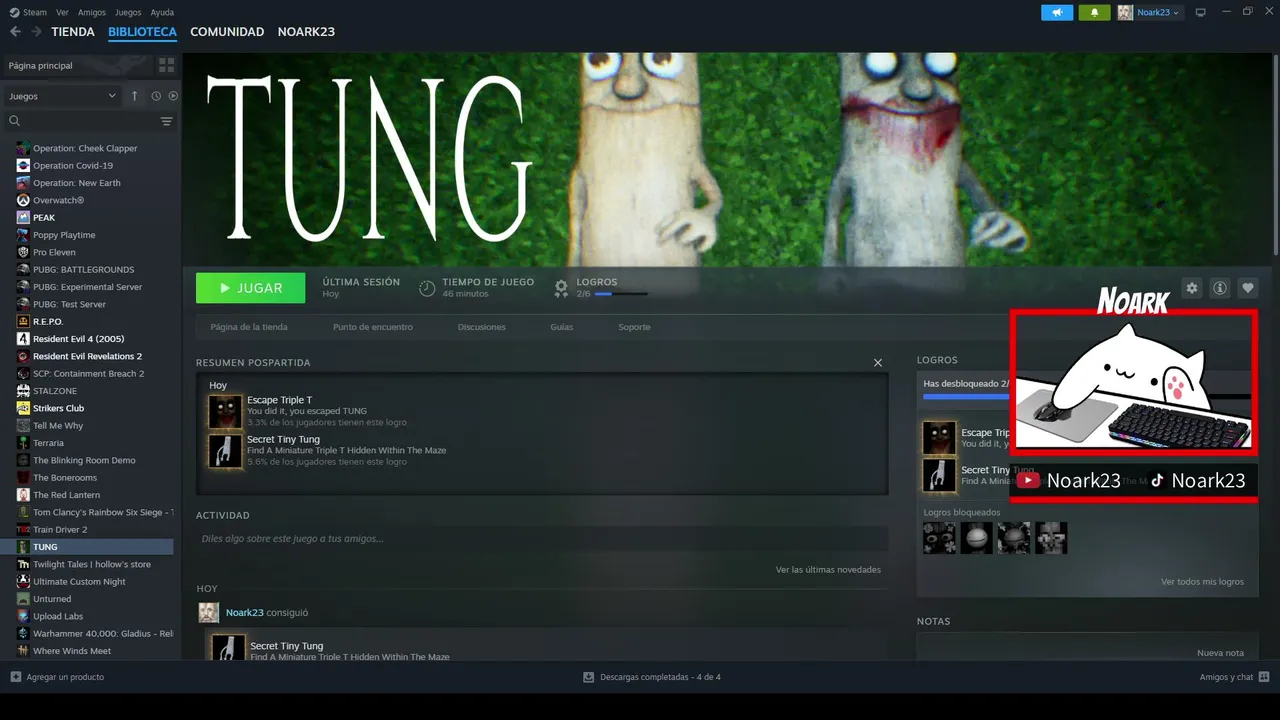Launch TUNG with the JUGAR button
Screen dimensions: 1280x720
coord(251,288)
